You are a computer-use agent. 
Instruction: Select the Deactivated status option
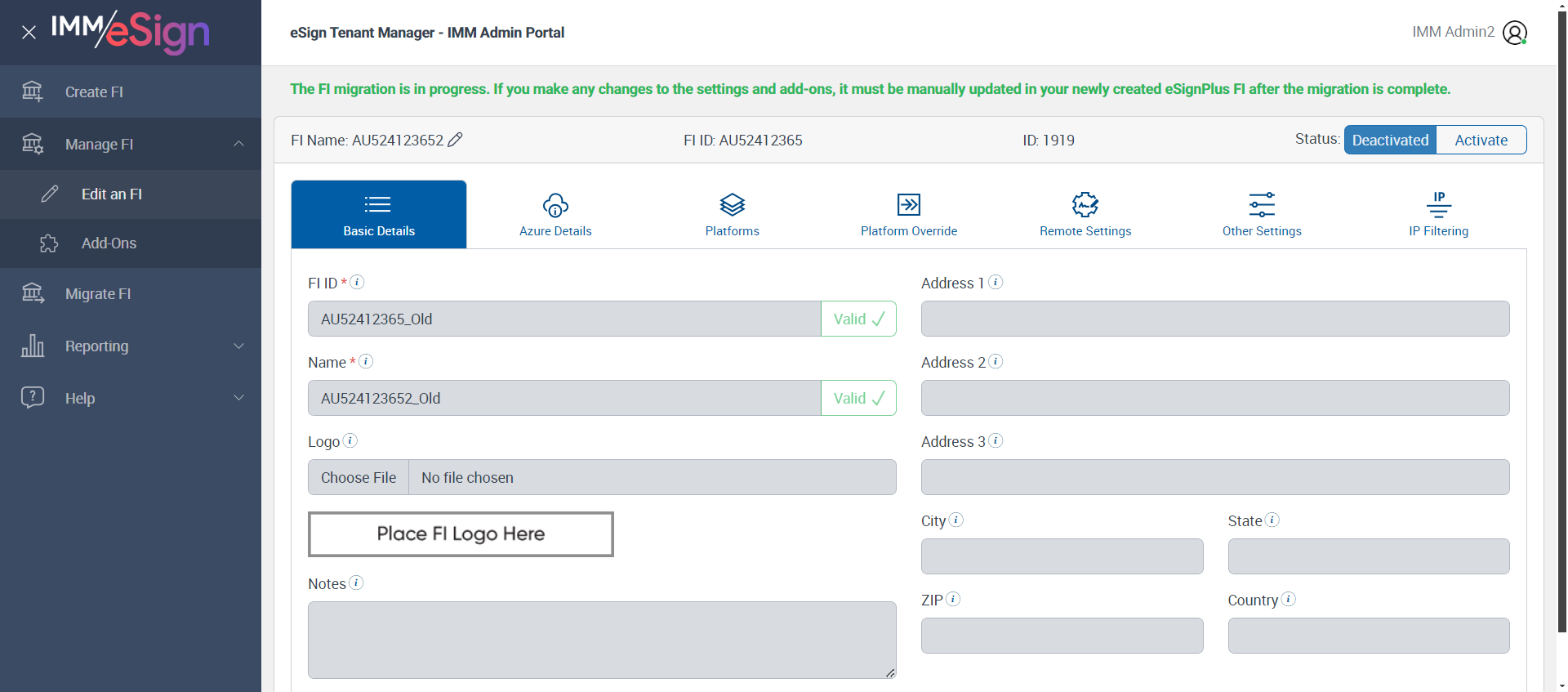(x=1390, y=140)
